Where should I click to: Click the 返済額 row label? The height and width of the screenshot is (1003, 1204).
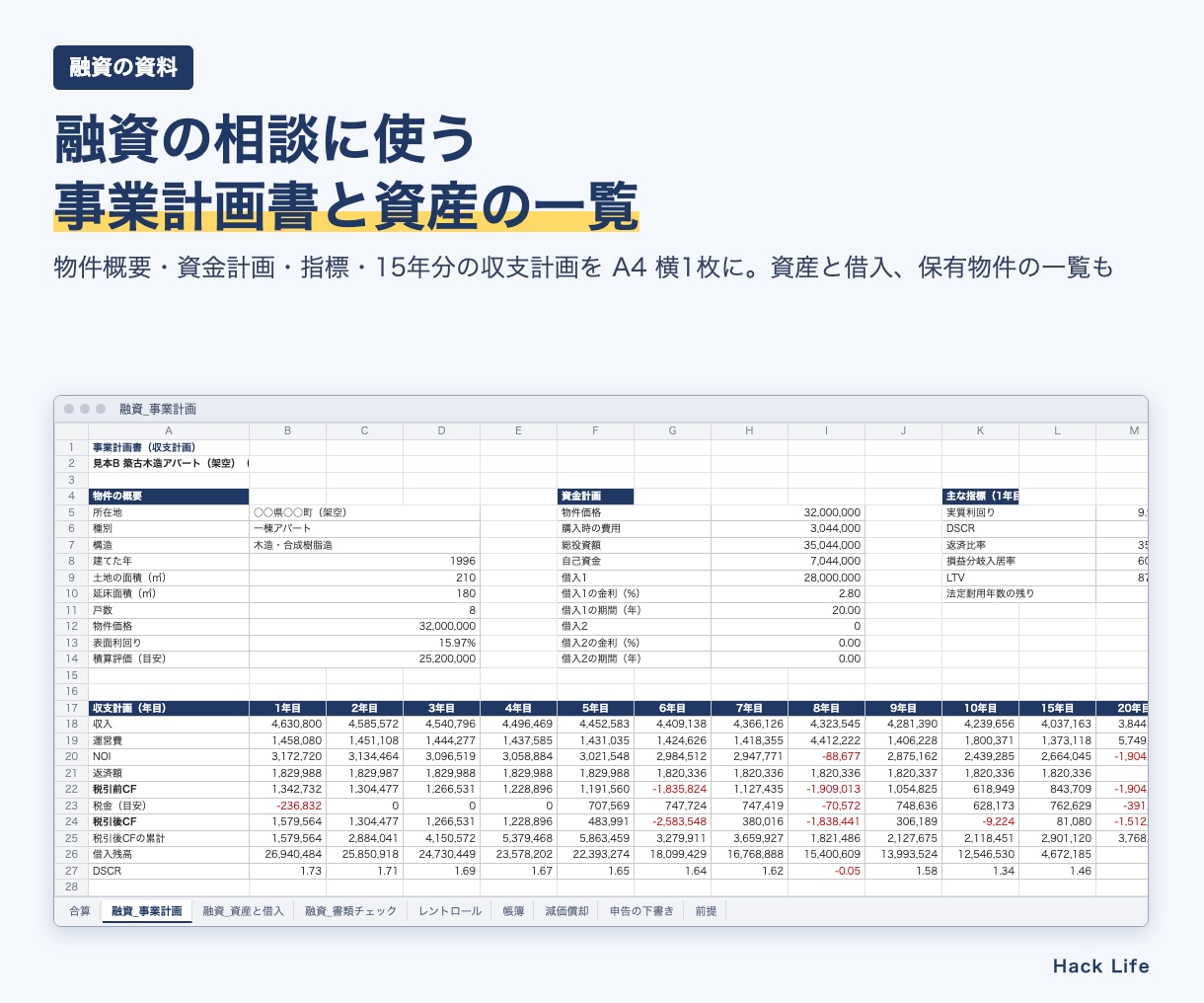(x=169, y=773)
